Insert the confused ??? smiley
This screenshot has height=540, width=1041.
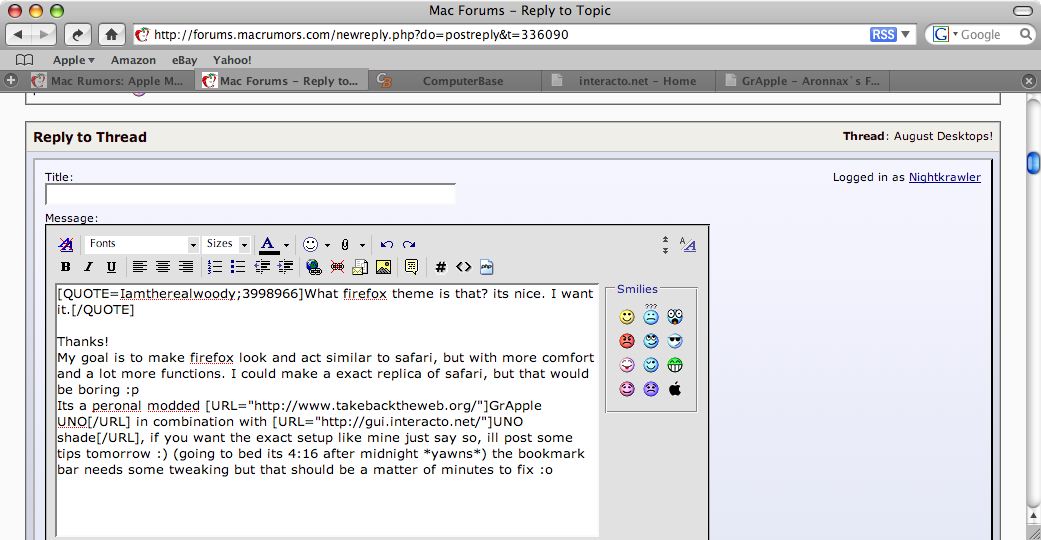point(651,315)
